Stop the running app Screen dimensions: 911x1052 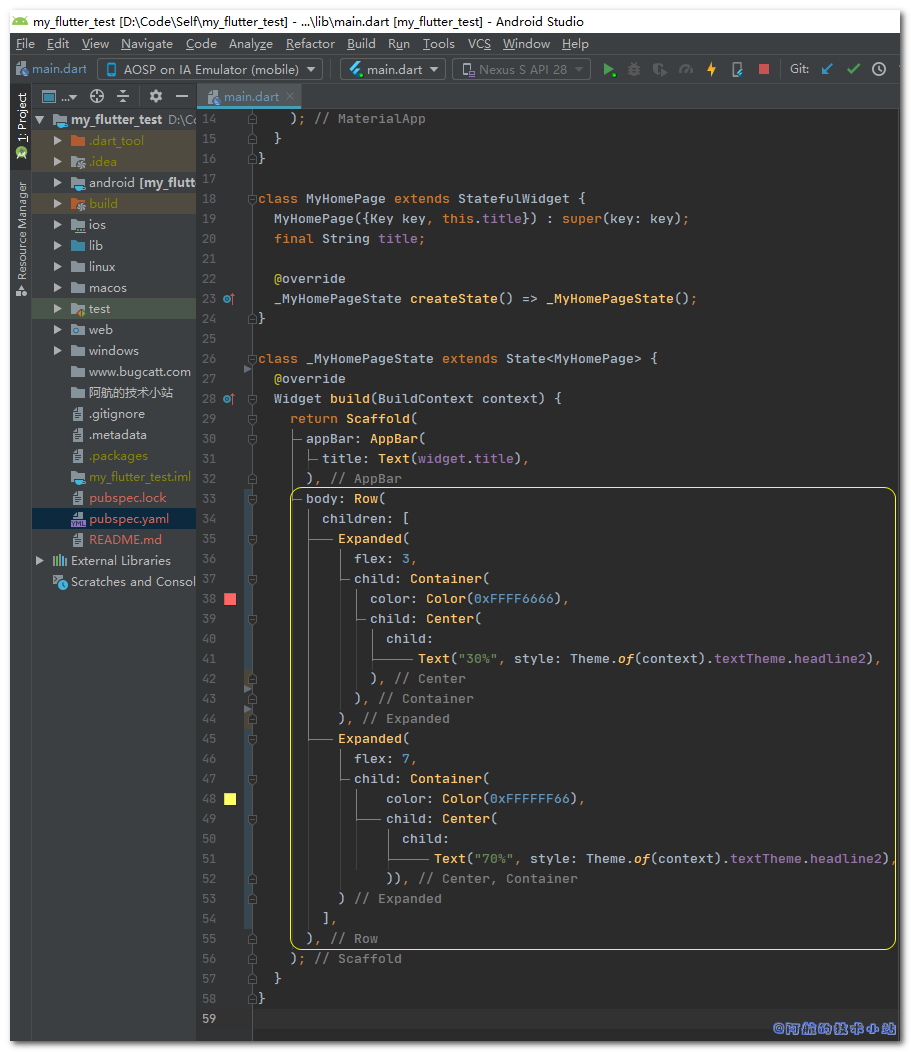click(x=764, y=69)
